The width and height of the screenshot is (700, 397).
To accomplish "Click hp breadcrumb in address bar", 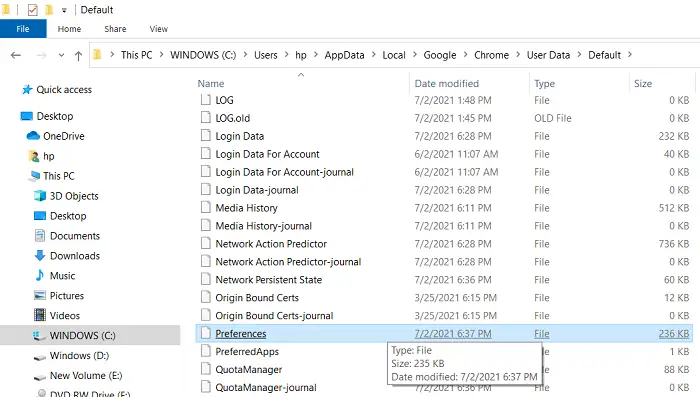I will click(301, 55).
